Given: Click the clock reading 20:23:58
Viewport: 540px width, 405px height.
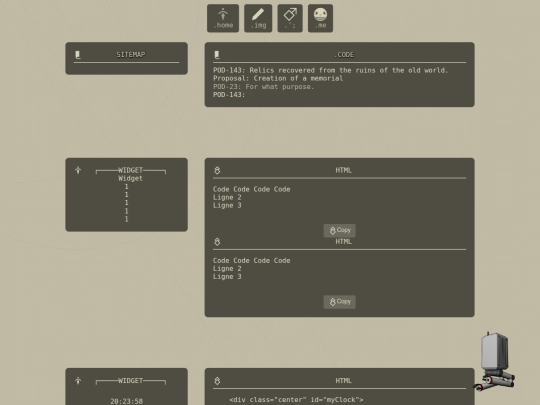Looking at the screenshot, I should pyautogui.click(x=126, y=401).
